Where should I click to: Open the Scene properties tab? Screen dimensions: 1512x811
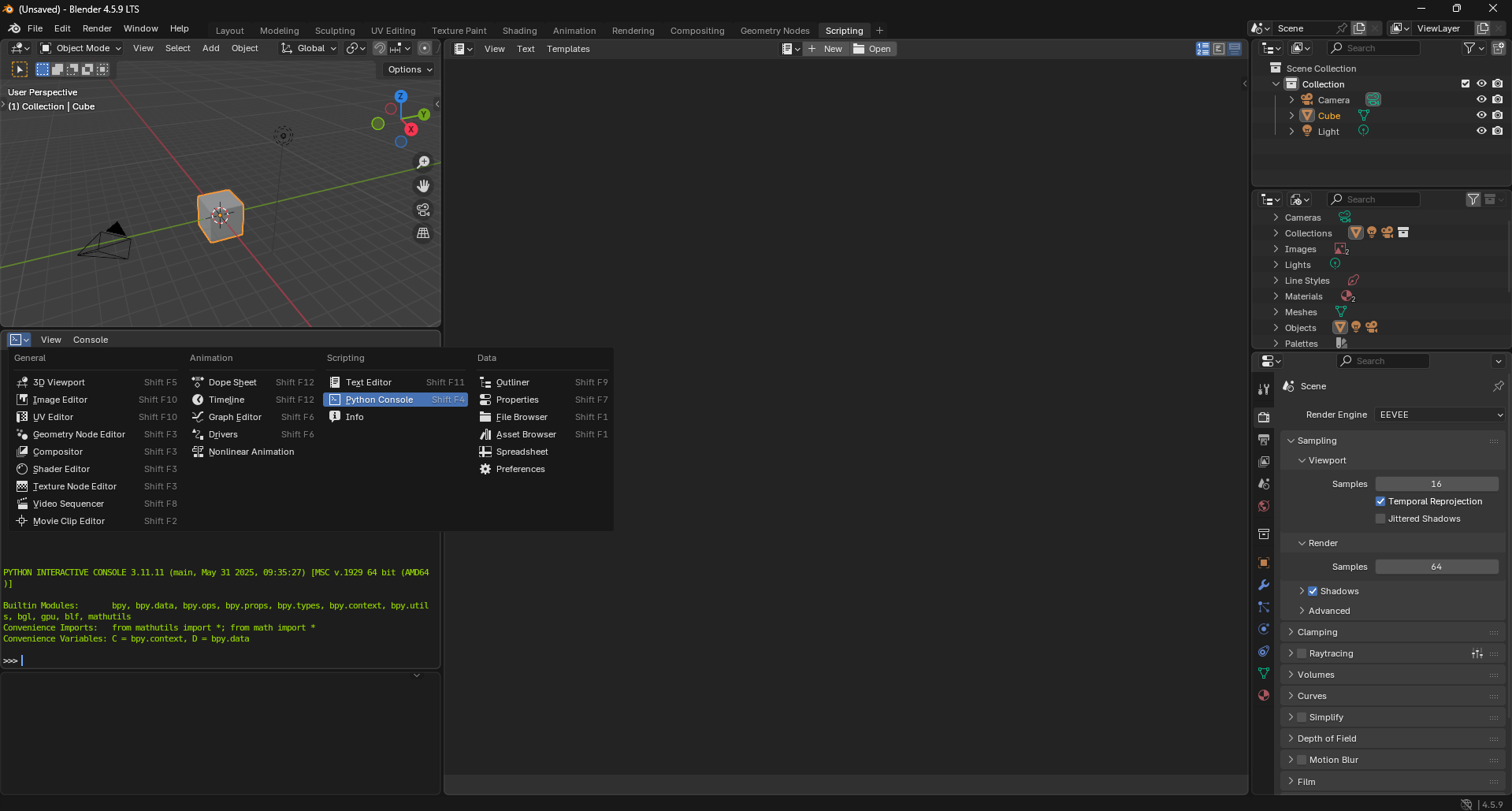click(1264, 483)
